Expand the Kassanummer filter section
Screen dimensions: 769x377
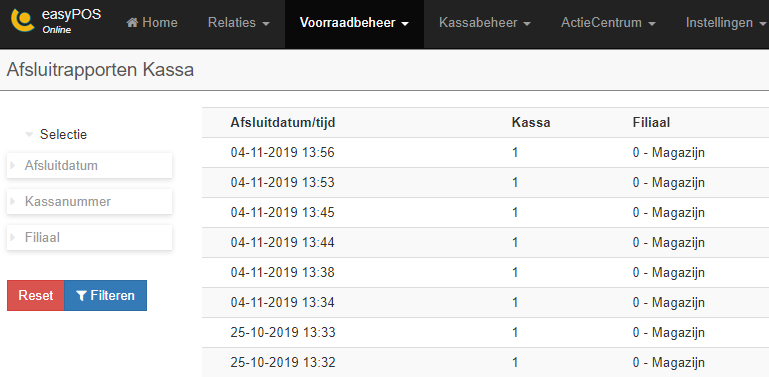click(89, 201)
